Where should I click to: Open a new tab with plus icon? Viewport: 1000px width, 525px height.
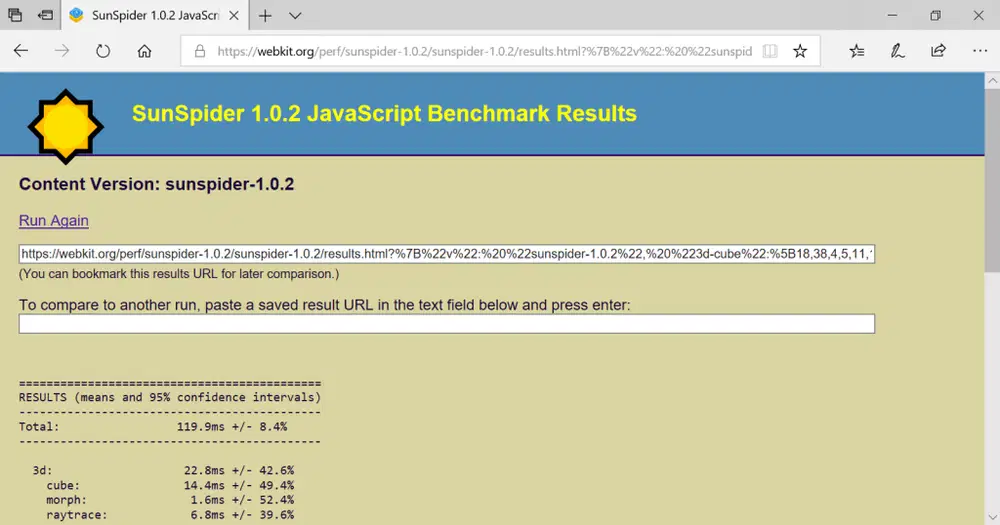(x=265, y=15)
